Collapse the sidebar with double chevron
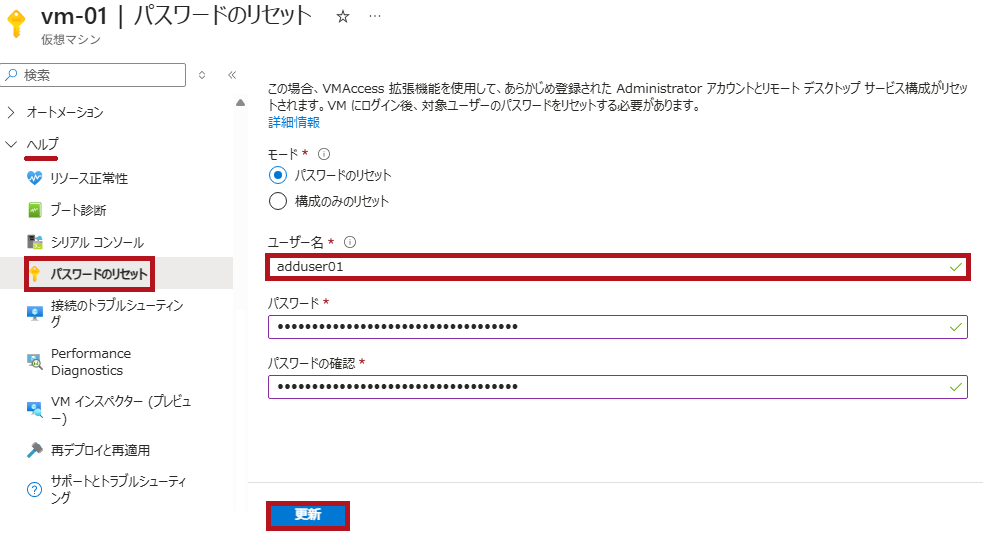 click(x=232, y=75)
